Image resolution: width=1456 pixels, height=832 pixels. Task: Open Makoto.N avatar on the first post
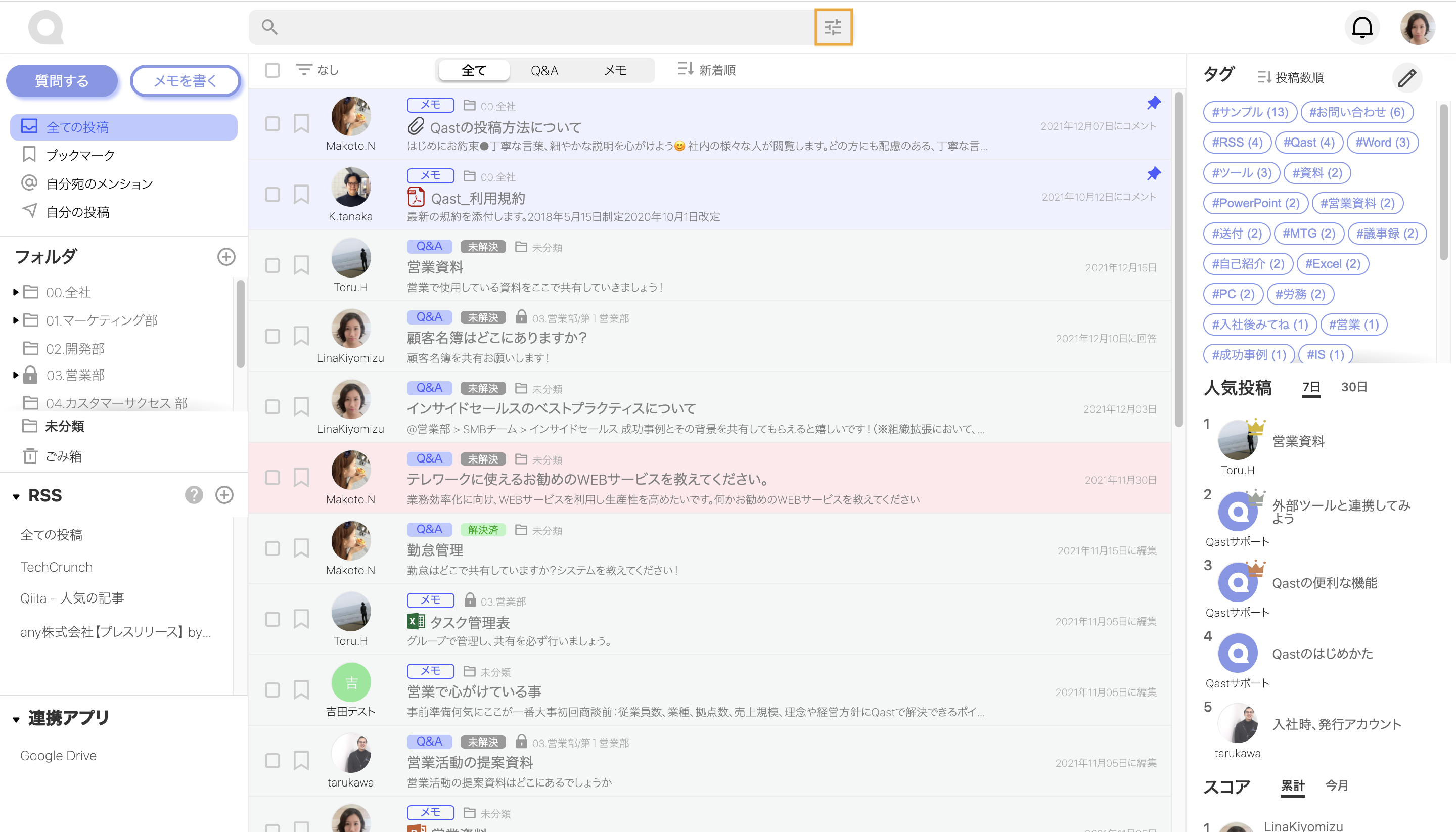[x=351, y=116]
